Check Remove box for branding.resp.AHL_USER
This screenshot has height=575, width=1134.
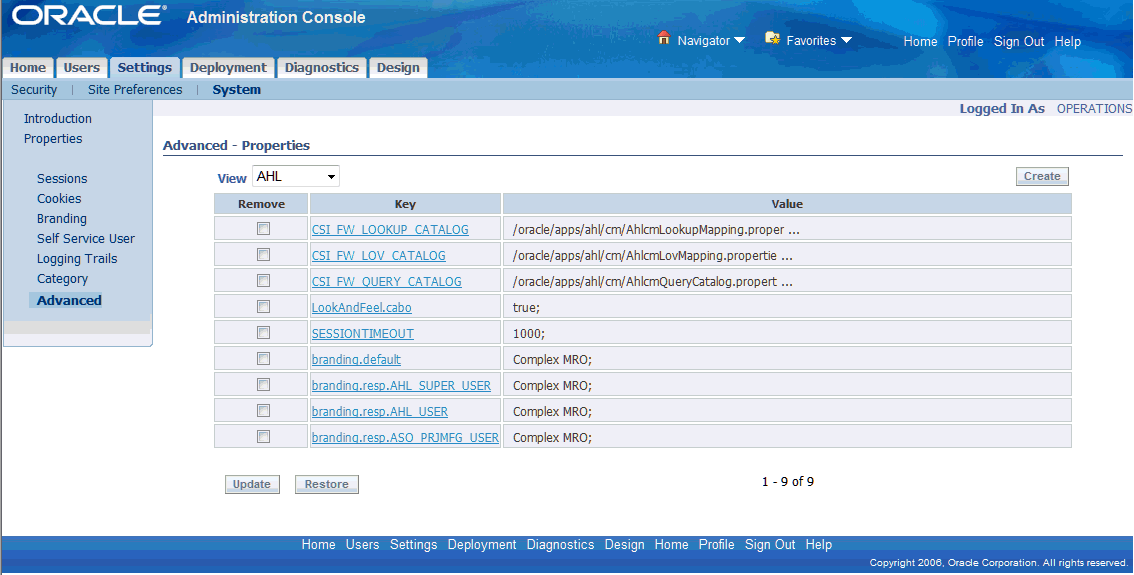click(x=263, y=411)
